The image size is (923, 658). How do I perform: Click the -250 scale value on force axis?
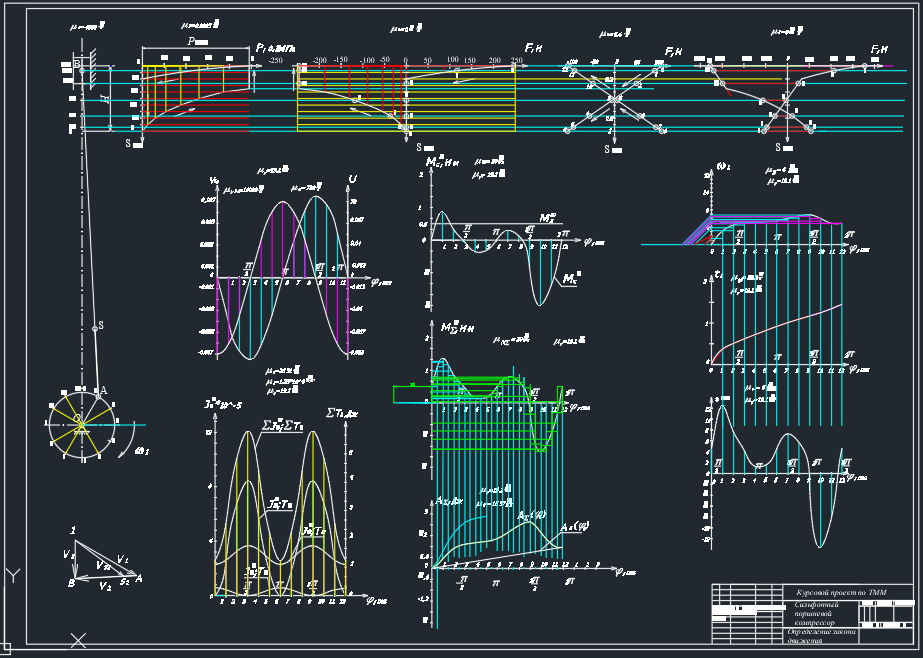(275, 61)
